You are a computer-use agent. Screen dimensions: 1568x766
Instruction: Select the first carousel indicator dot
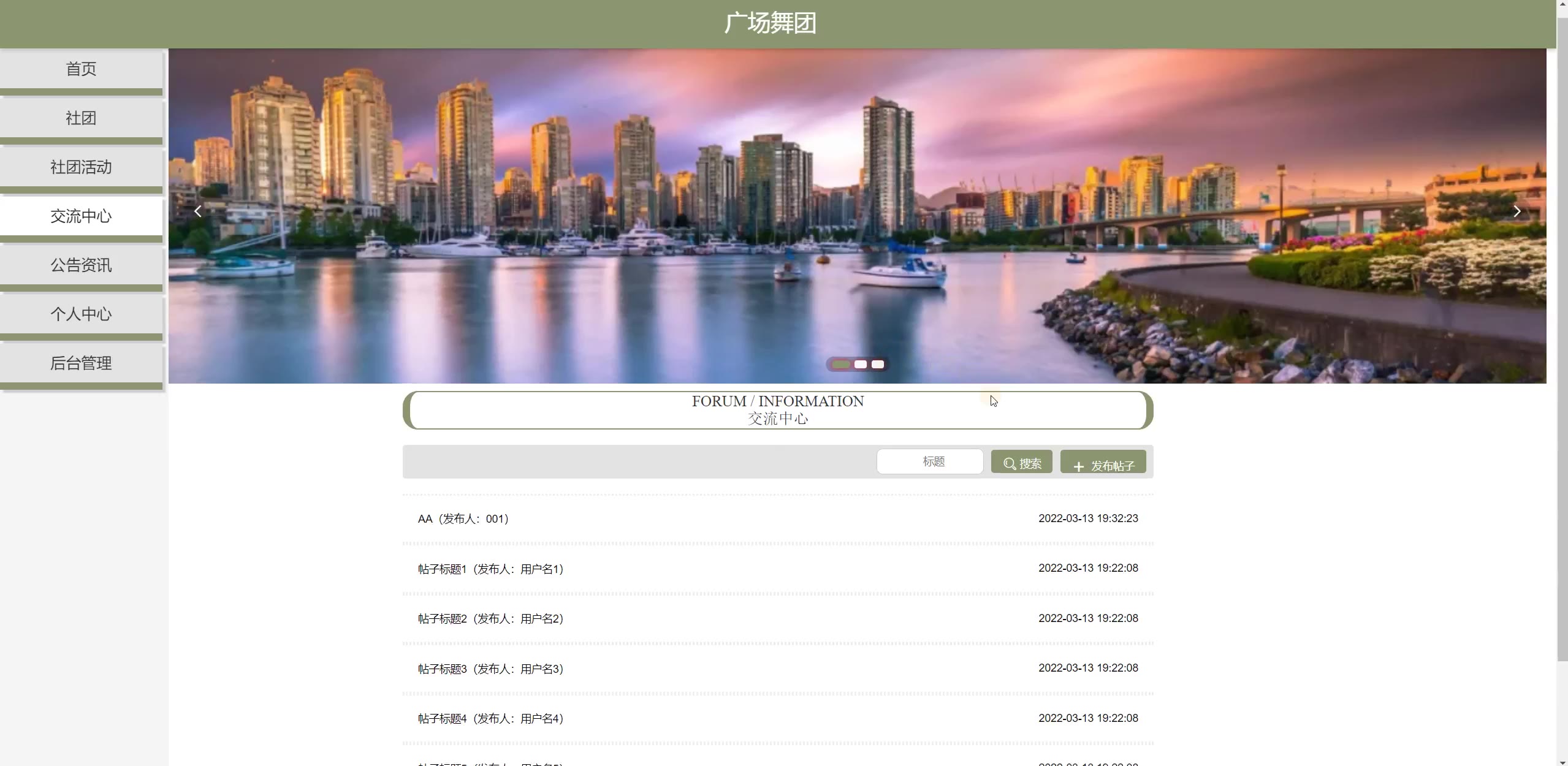click(841, 365)
